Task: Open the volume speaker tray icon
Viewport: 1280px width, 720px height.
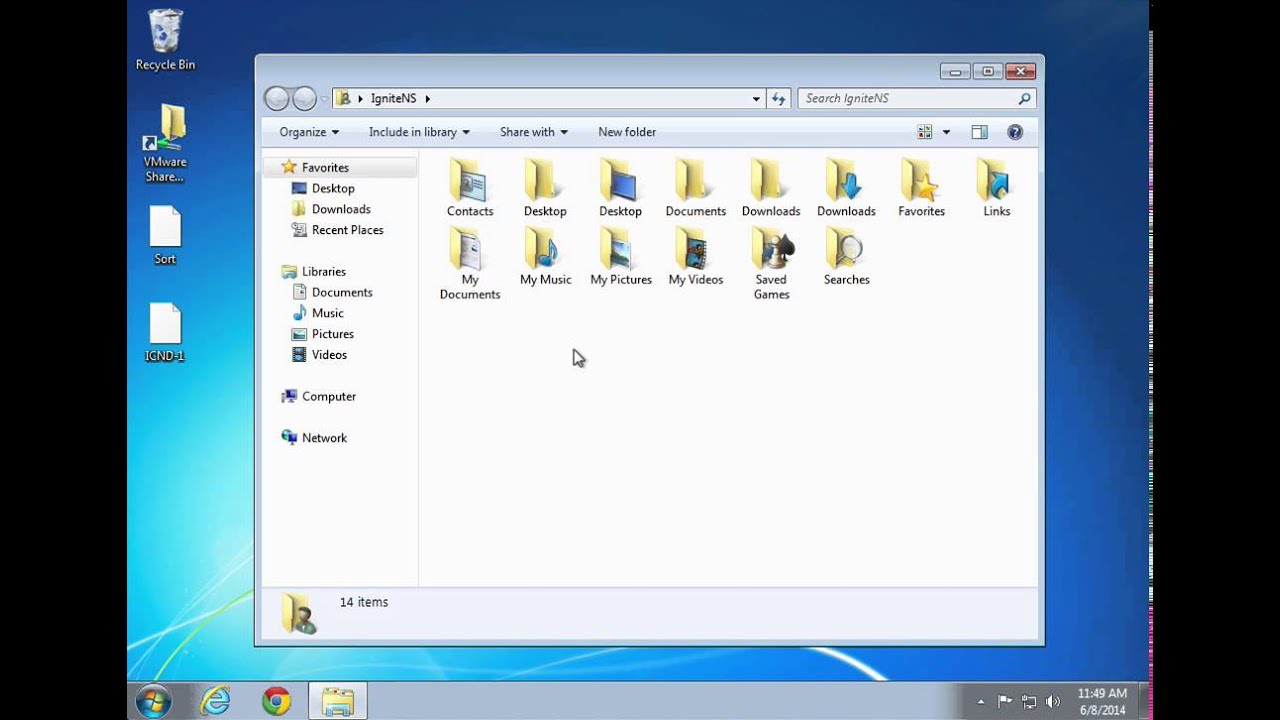Action: coord(1053,702)
